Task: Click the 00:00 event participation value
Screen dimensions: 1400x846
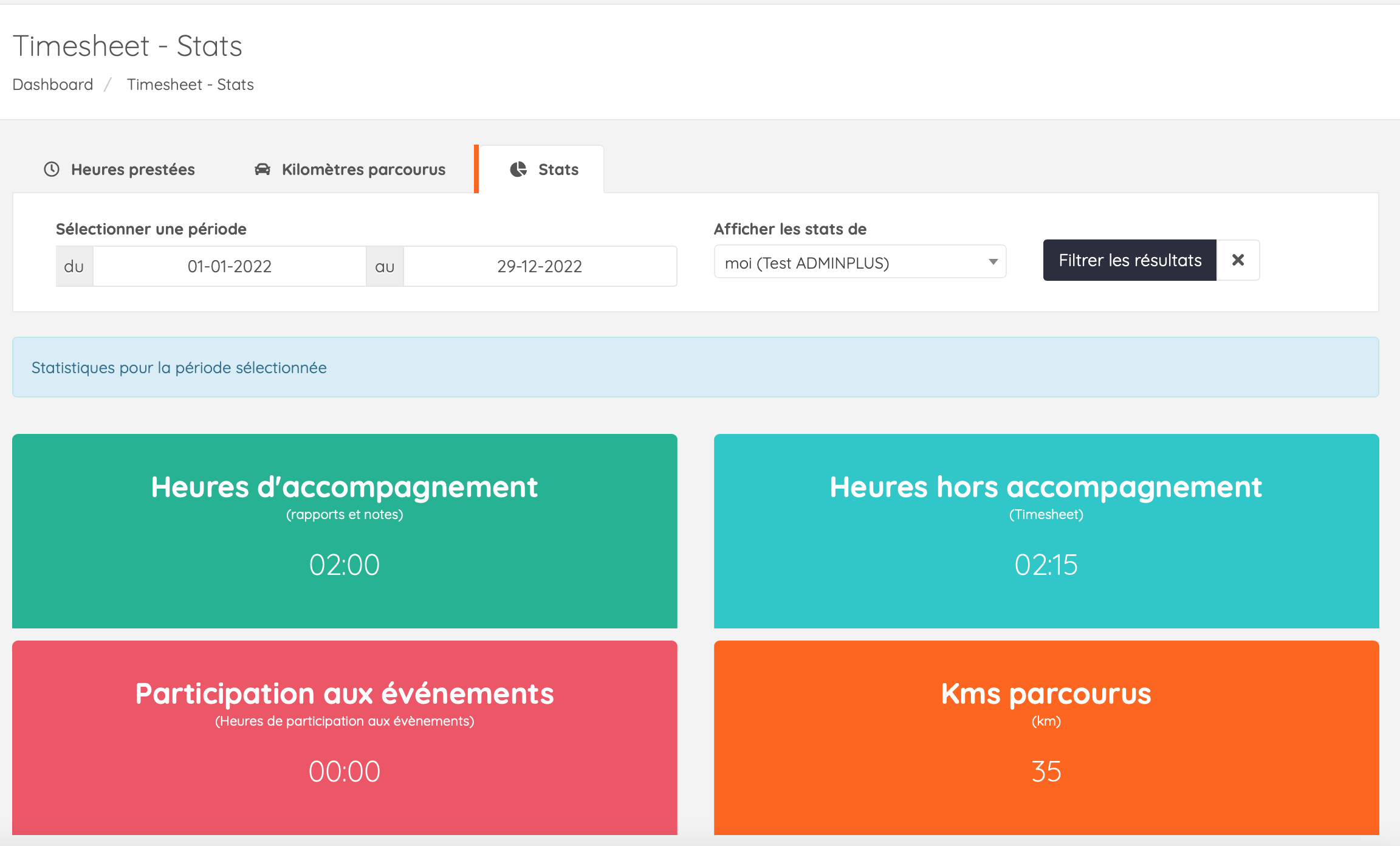Action: click(x=345, y=771)
